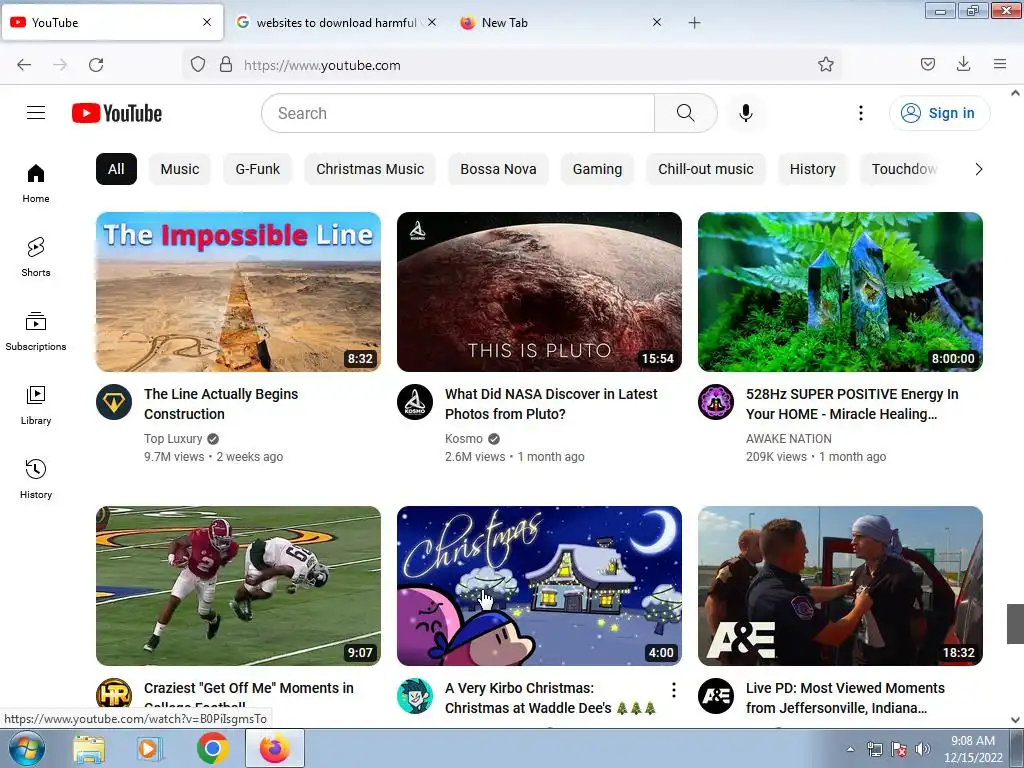
Task: Select the All filter chip
Action: (116, 169)
